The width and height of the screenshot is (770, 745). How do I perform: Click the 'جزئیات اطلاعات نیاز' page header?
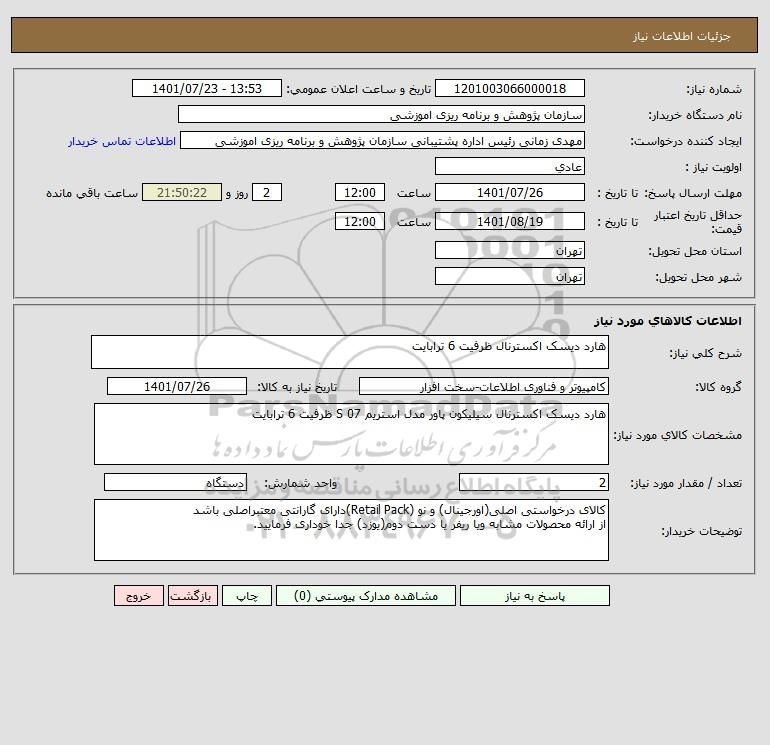[x=682, y=36]
